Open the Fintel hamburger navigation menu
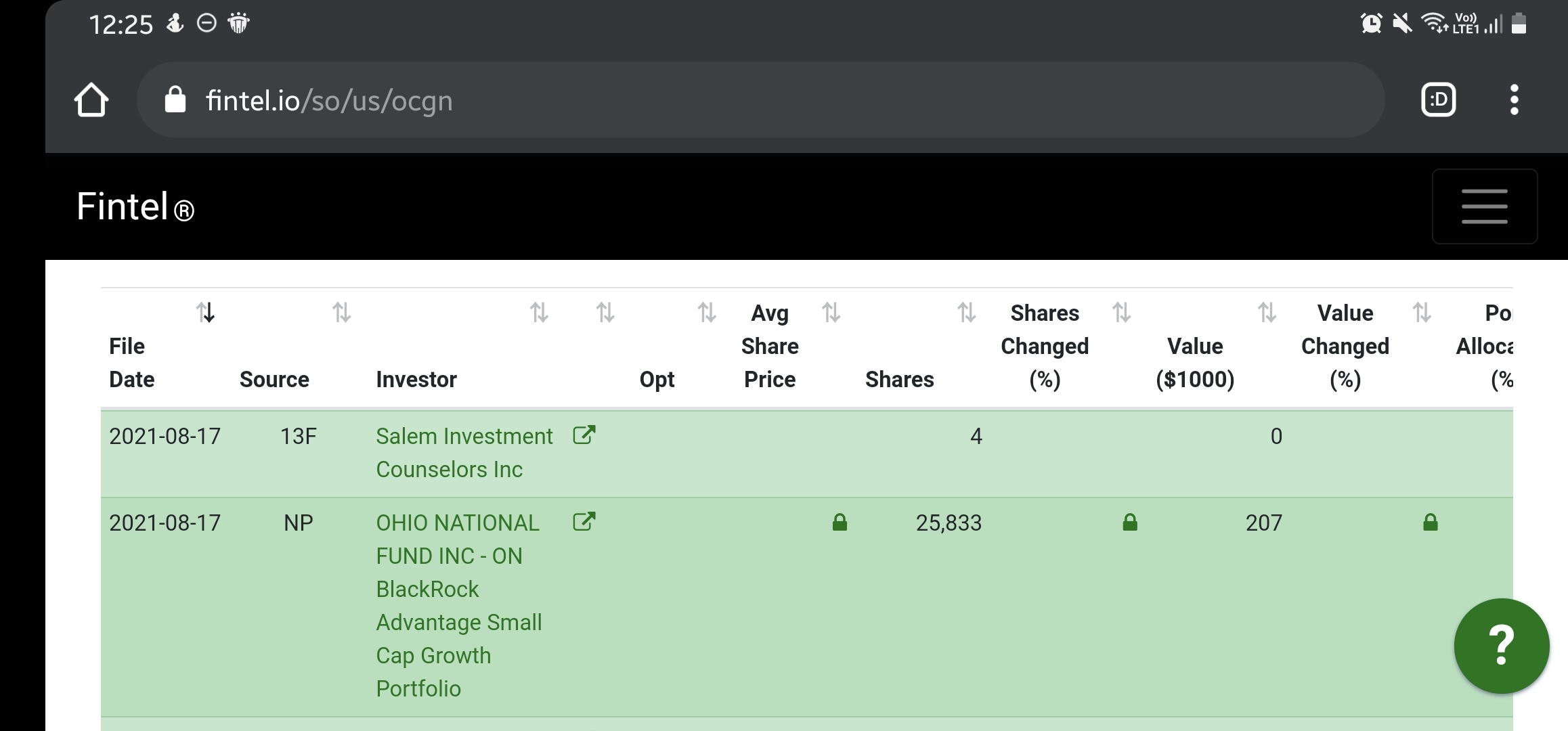The width and height of the screenshot is (1568, 731). pyautogui.click(x=1484, y=206)
